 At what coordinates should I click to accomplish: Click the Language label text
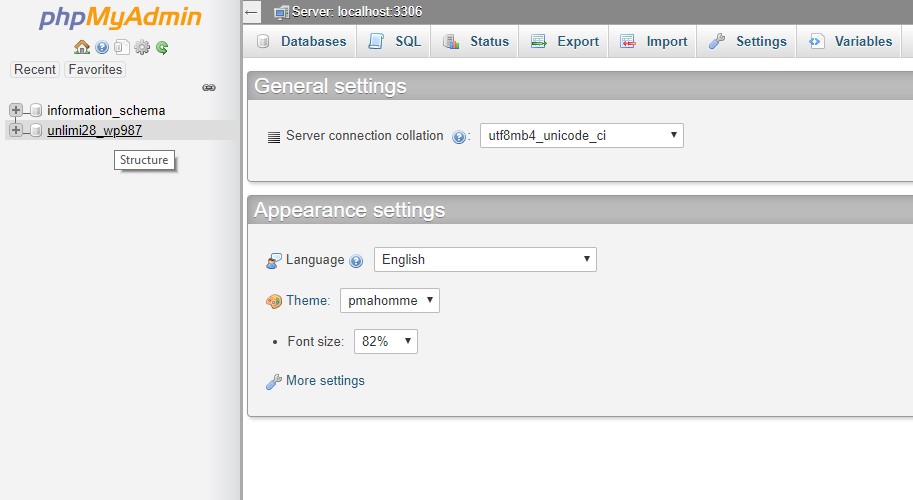tap(315, 260)
